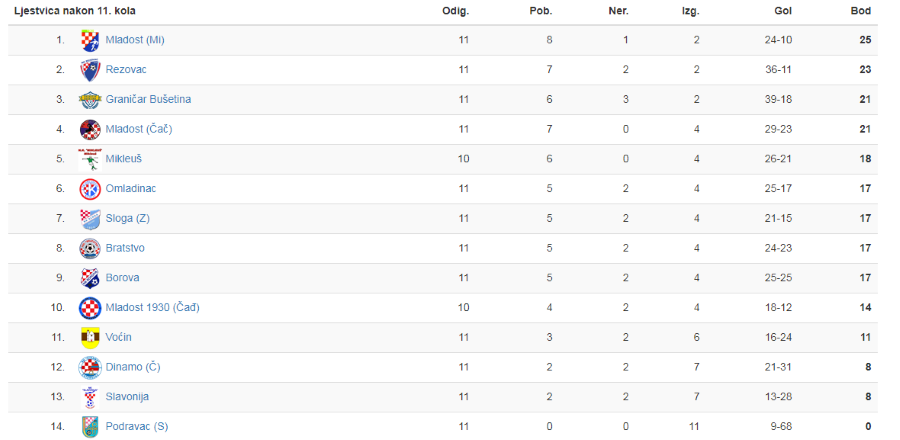The image size is (900, 440).
Task: Click the Omladinac red circle crest
Action: point(90,189)
